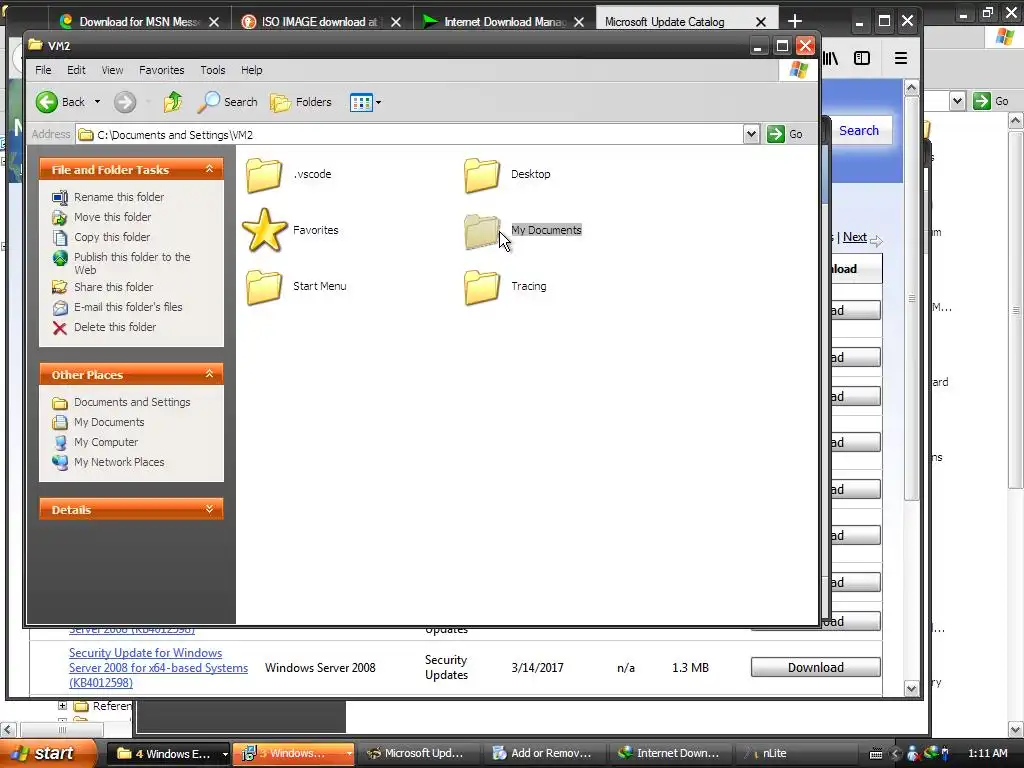Screen dimensions: 1024x768
Task: Click Move this folder
Action: 112,217
